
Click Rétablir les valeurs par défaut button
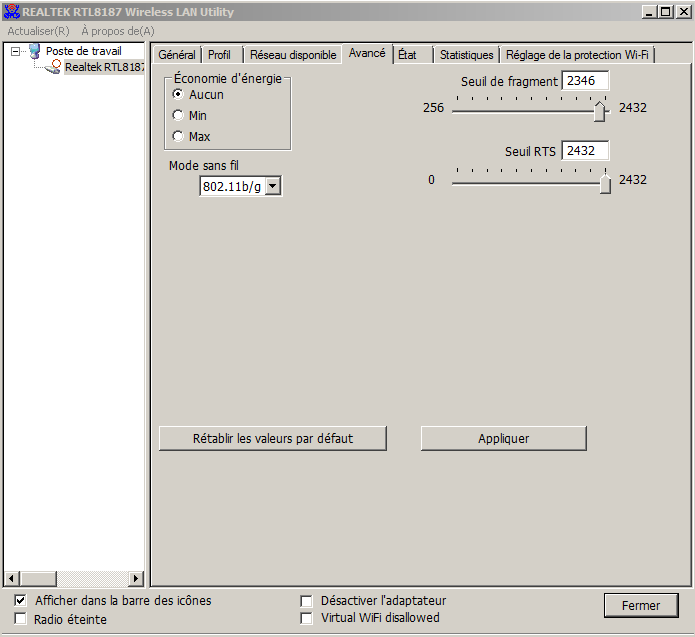click(x=273, y=438)
